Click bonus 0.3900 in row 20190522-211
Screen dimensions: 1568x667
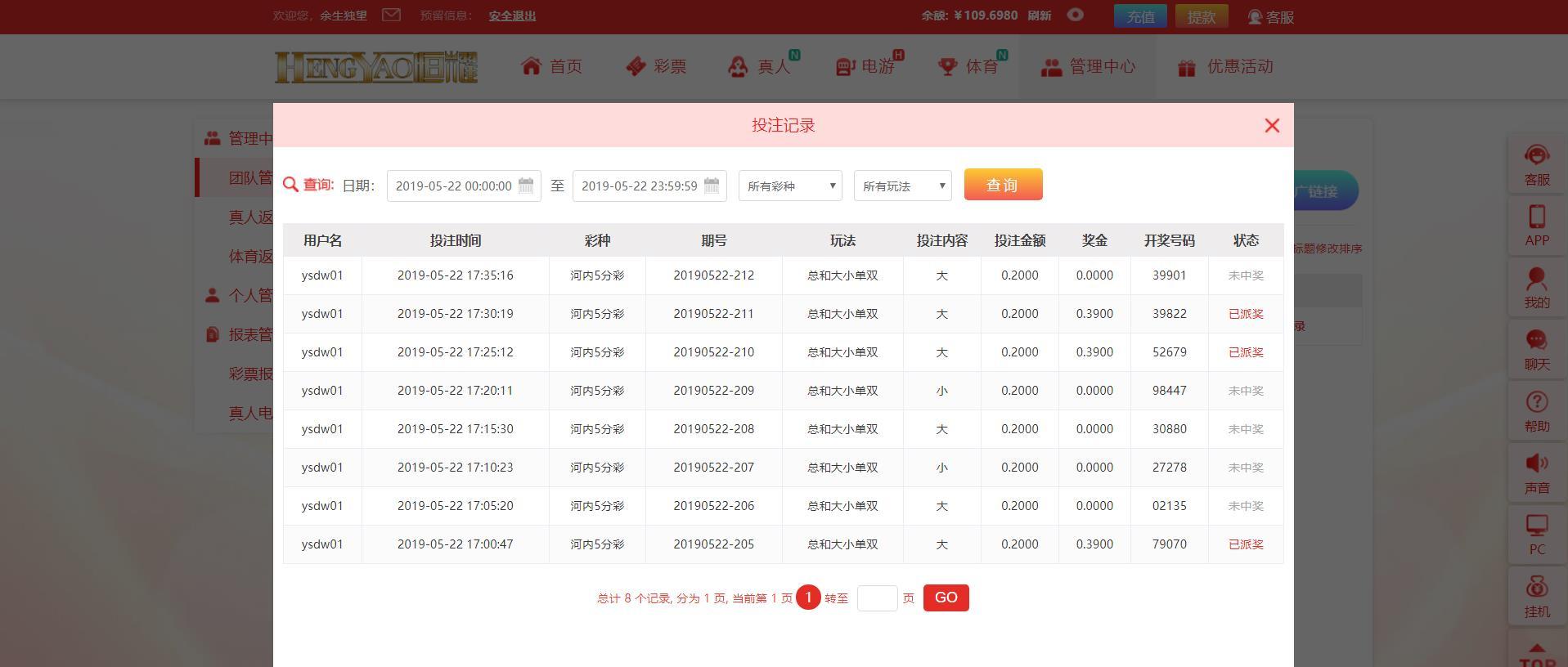(x=1094, y=314)
